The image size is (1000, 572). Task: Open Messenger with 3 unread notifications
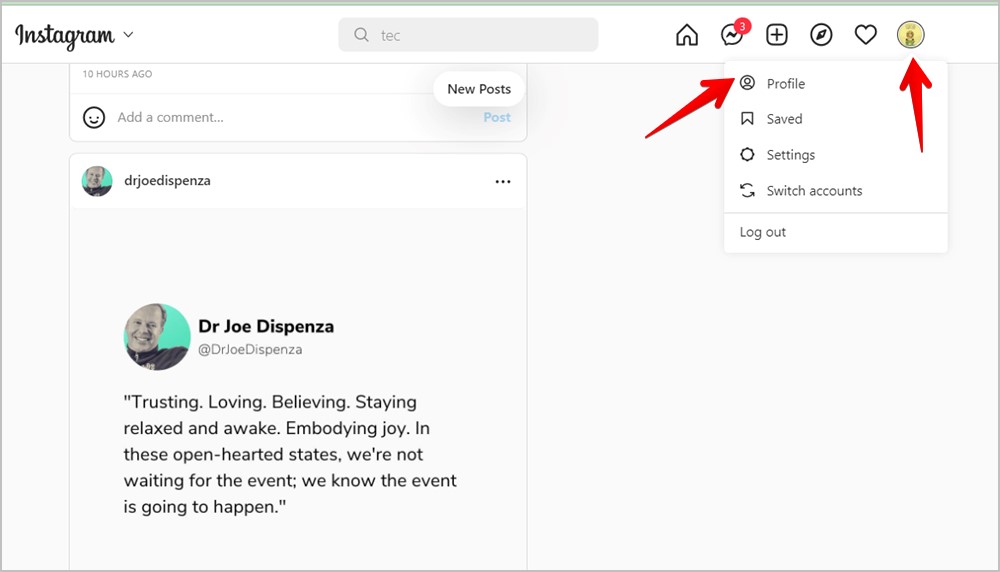point(734,34)
